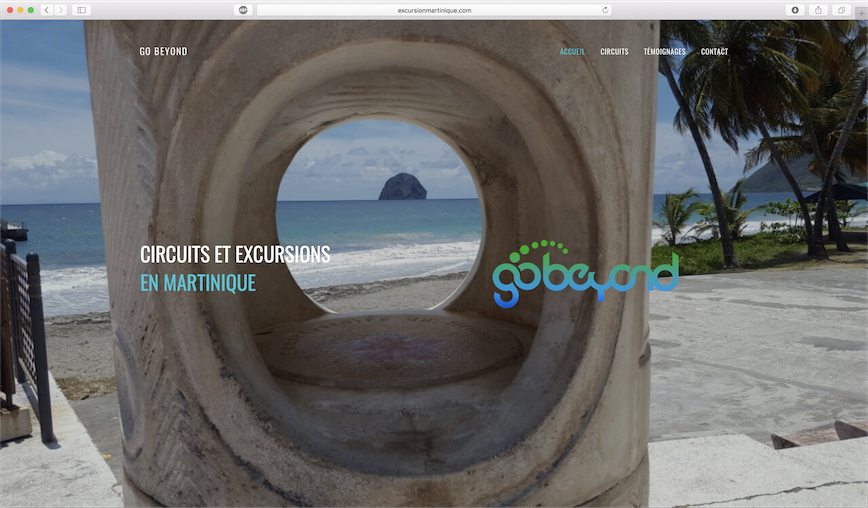Viewport: 868px width, 508px height.
Task: Open the Contact menu item
Action: pyautogui.click(x=714, y=51)
